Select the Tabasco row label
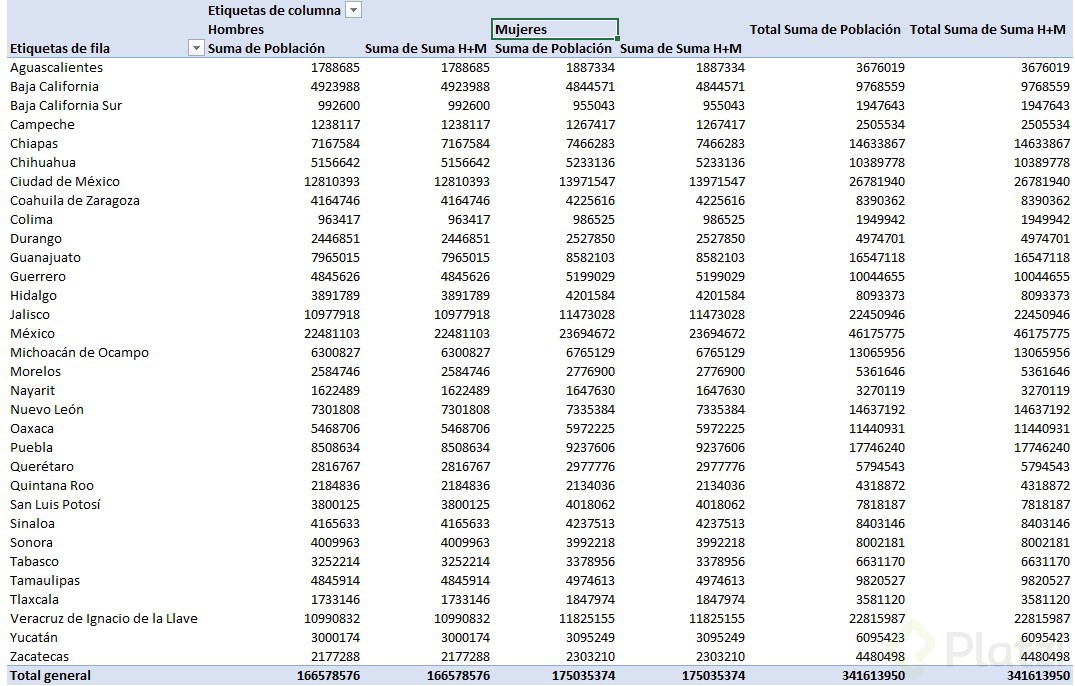This screenshot has width=1075, height=686. pyautogui.click(x=34, y=561)
